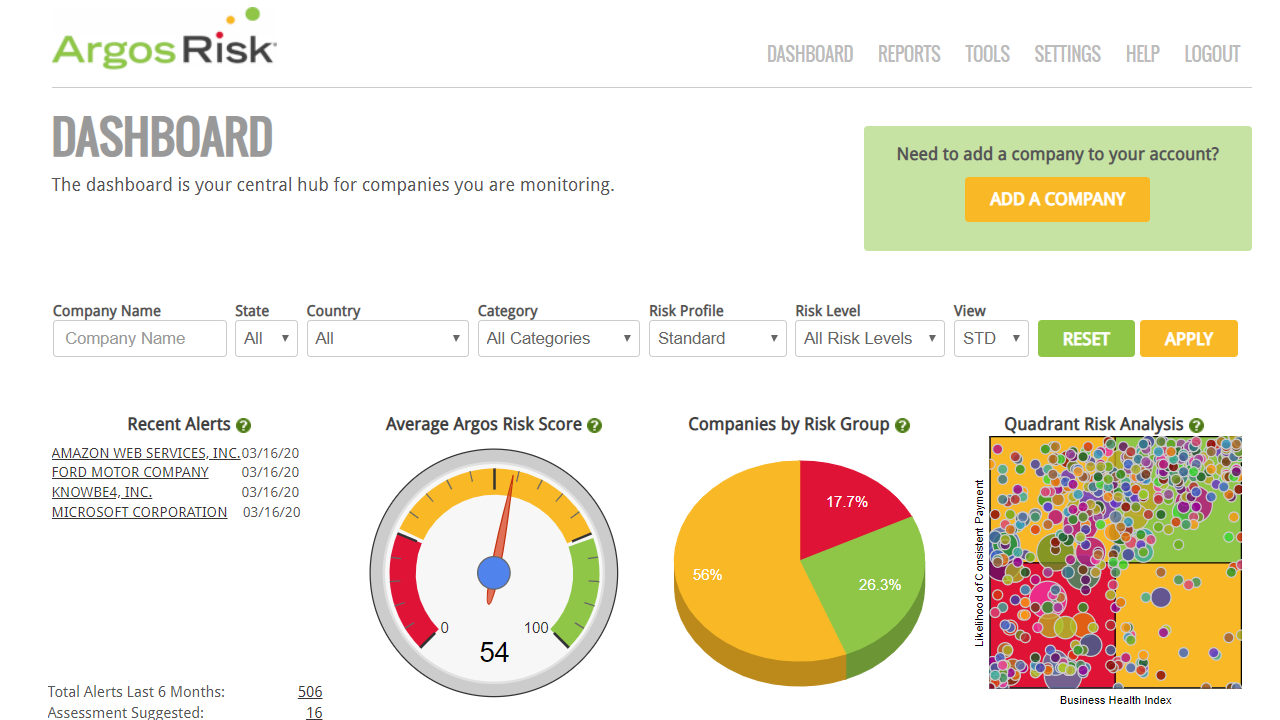Screen dimensions: 1280x720
Task: Click the 03/16/20 date beside Ford Motor Company
Action: pos(271,472)
